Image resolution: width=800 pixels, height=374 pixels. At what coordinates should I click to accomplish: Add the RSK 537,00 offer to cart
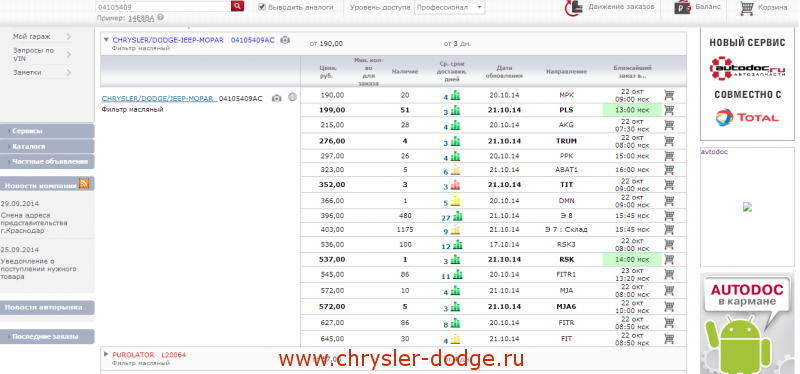[669, 259]
